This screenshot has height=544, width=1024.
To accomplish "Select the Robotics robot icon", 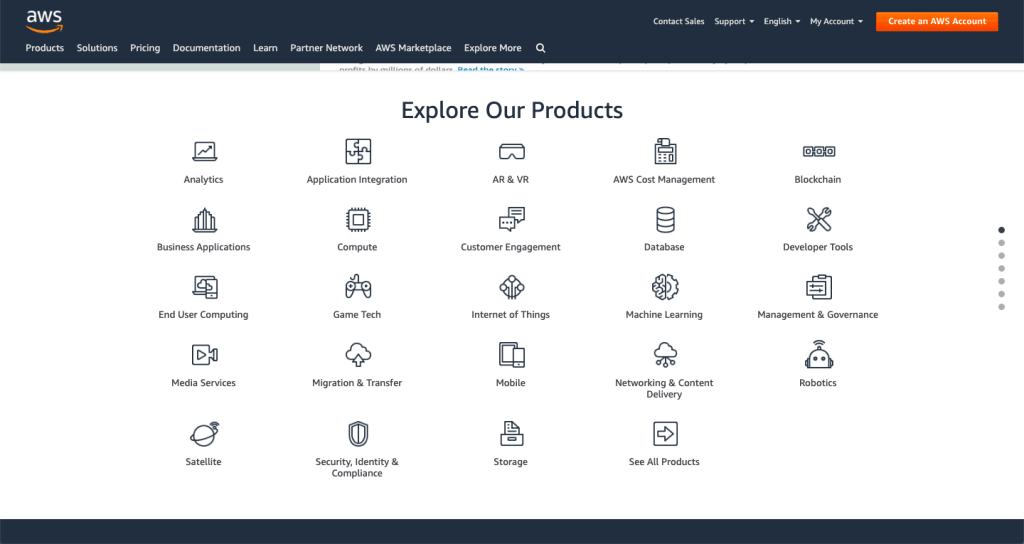I will pyautogui.click(x=819, y=354).
